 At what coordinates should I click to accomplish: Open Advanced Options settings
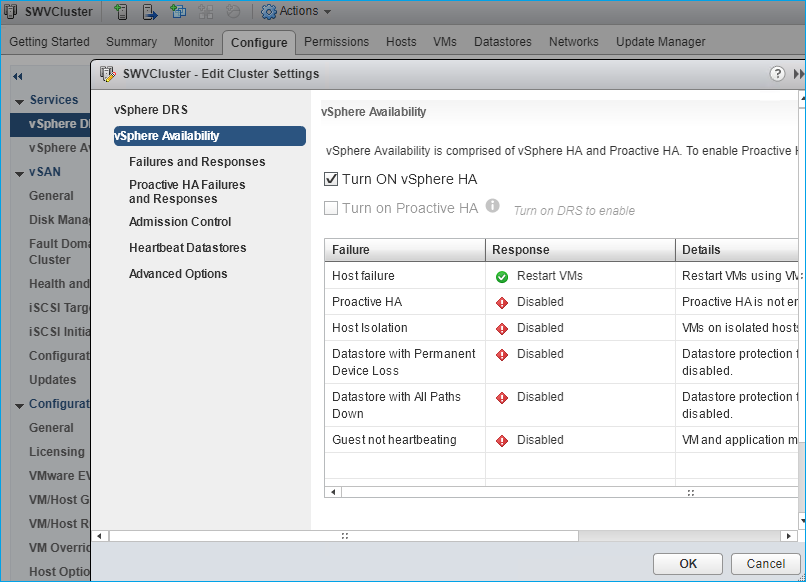point(178,274)
